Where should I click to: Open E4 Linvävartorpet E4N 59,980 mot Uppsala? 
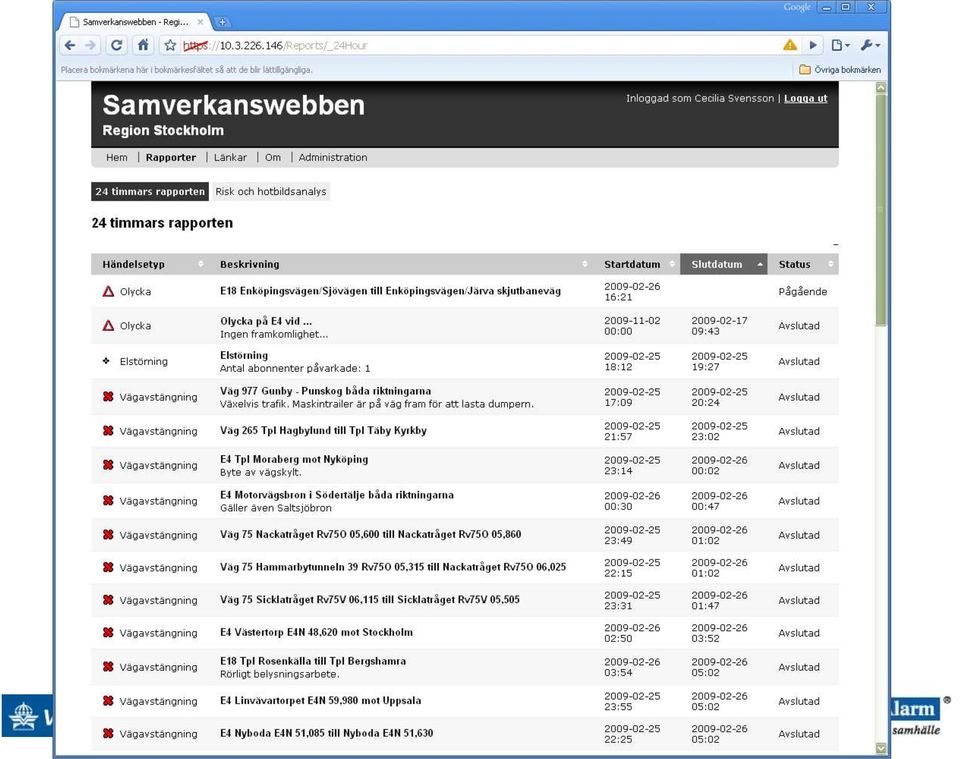(x=321, y=700)
